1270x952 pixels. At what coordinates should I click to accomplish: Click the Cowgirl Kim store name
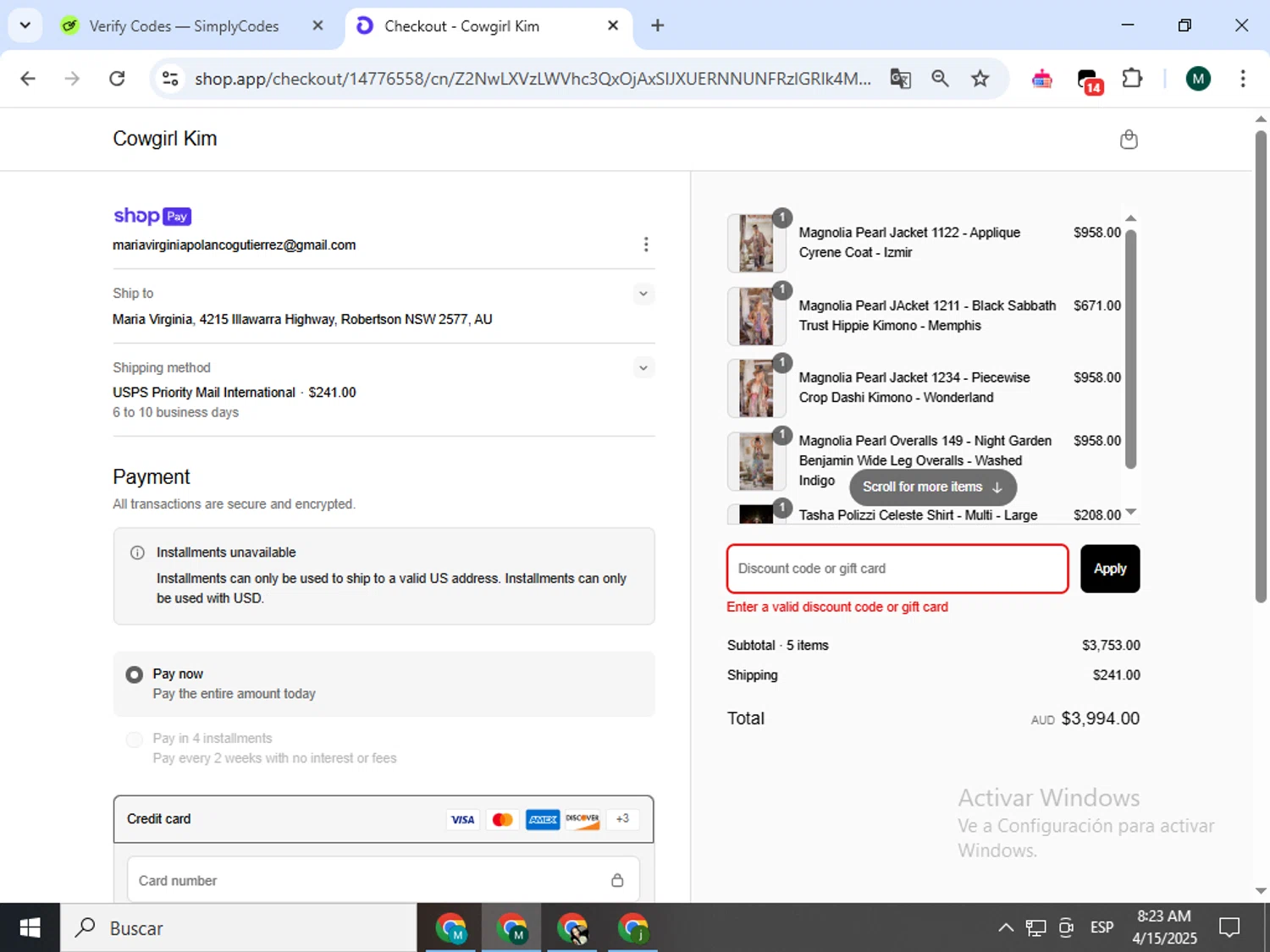click(x=165, y=139)
